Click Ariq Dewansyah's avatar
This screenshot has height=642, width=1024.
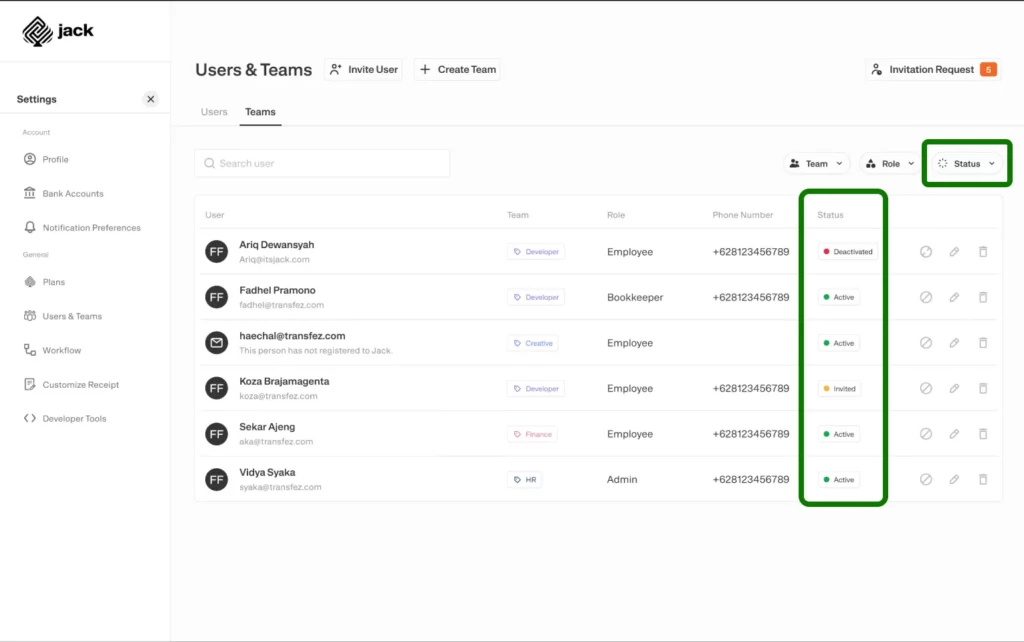tap(217, 251)
